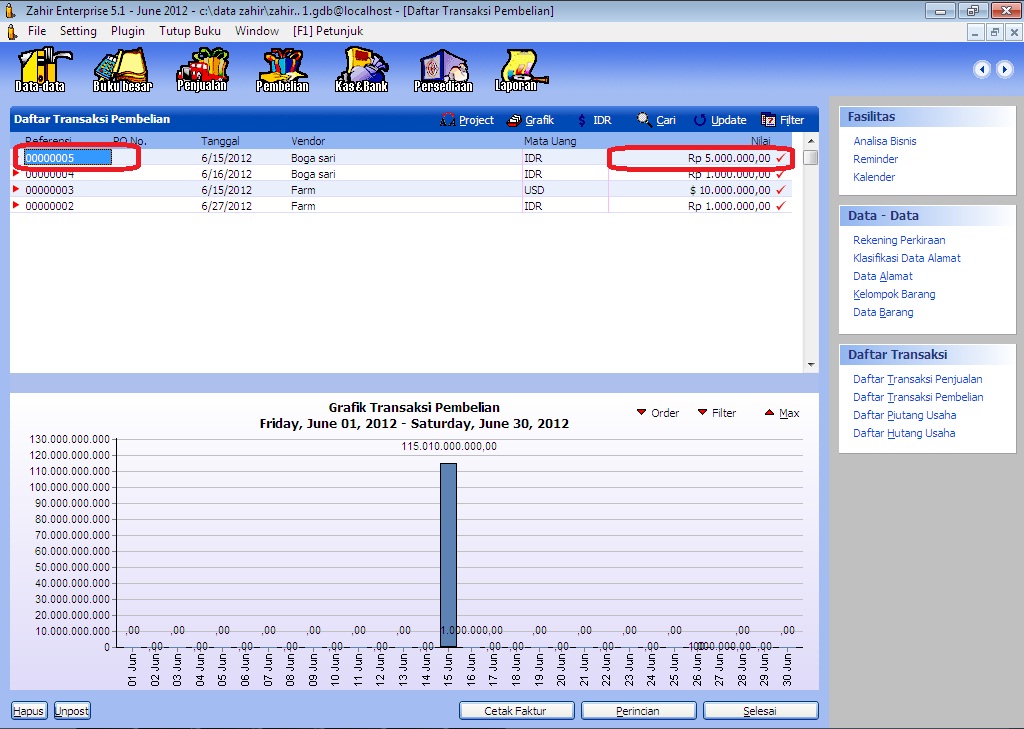This screenshot has width=1024, height=729.
Task: Toggle the checkmark on the 00000002 row
Action: (x=781, y=206)
